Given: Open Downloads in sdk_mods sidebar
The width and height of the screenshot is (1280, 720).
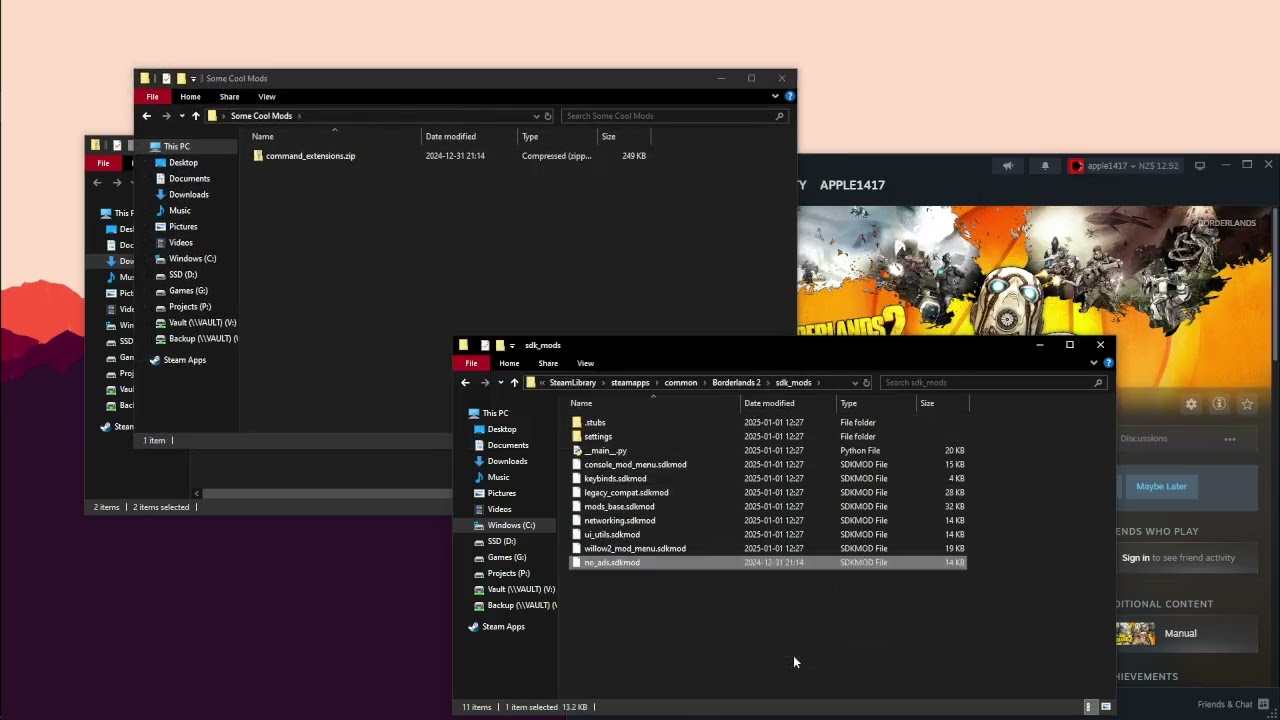Looking at the screenshot, I should click(507, 461).
